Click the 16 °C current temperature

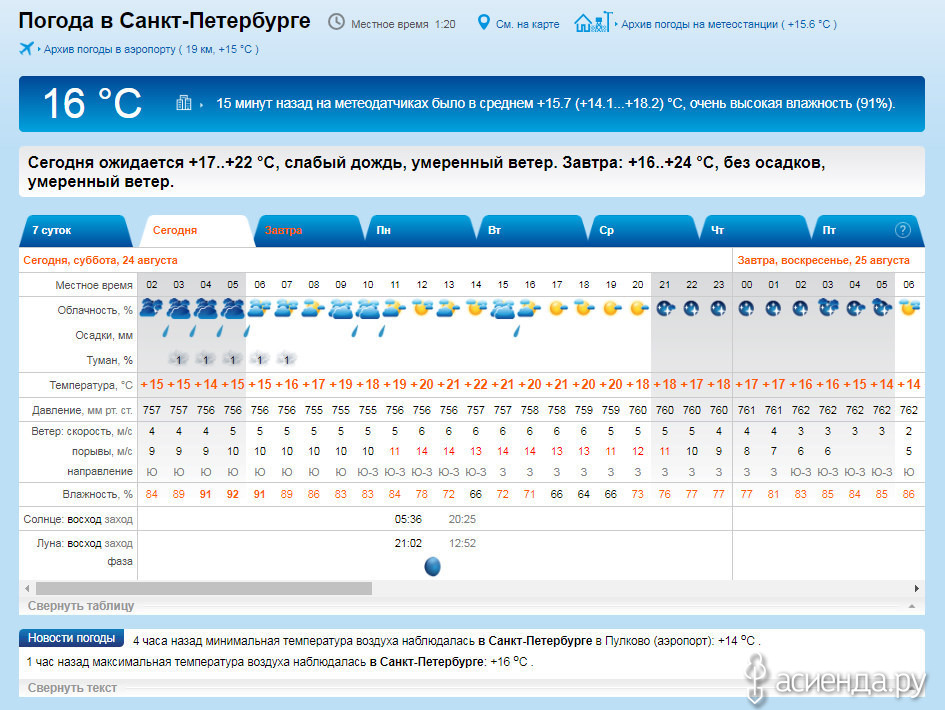[92, 104]
